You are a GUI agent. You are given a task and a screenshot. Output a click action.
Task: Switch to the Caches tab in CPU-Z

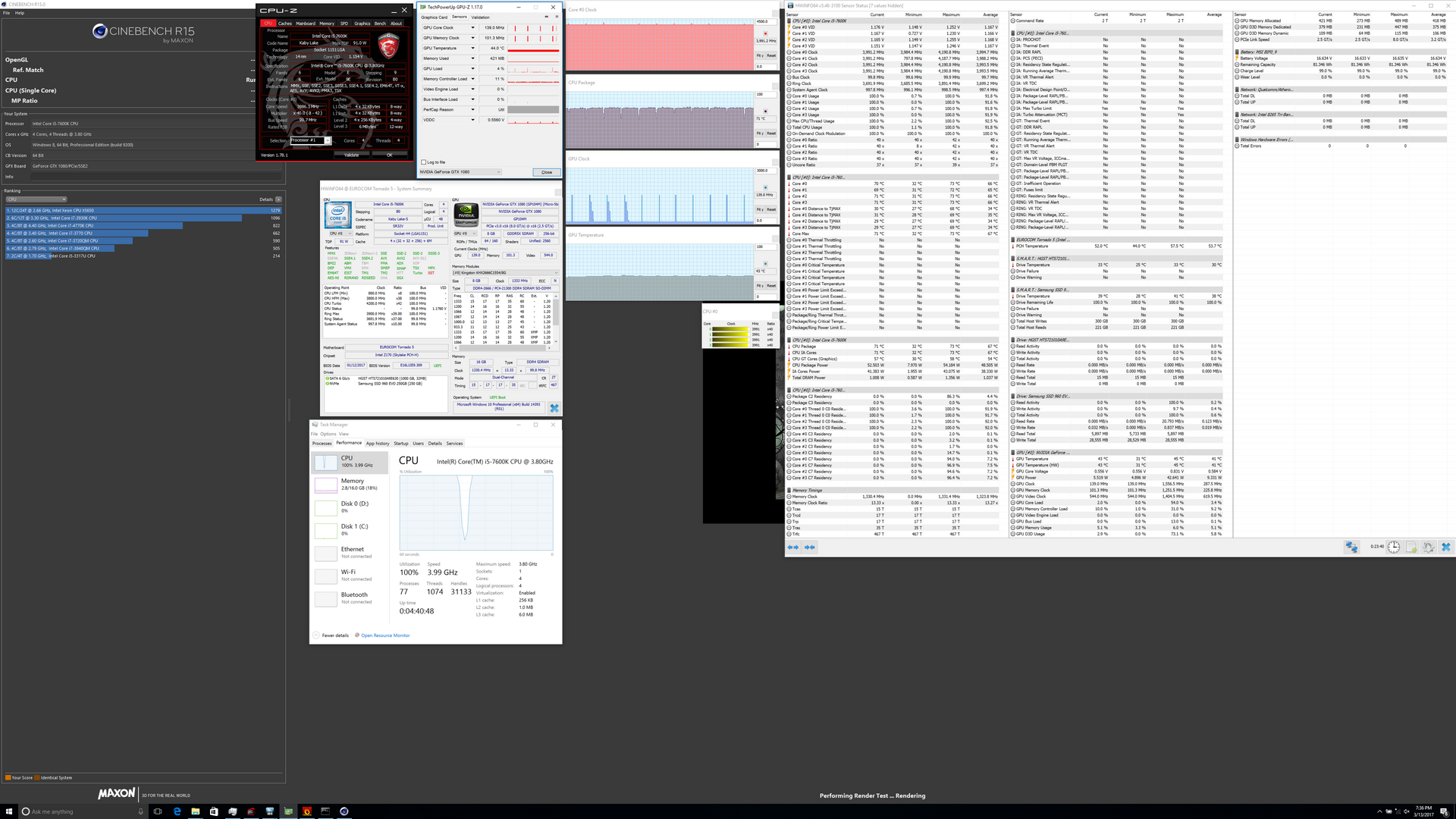[285, 24]
